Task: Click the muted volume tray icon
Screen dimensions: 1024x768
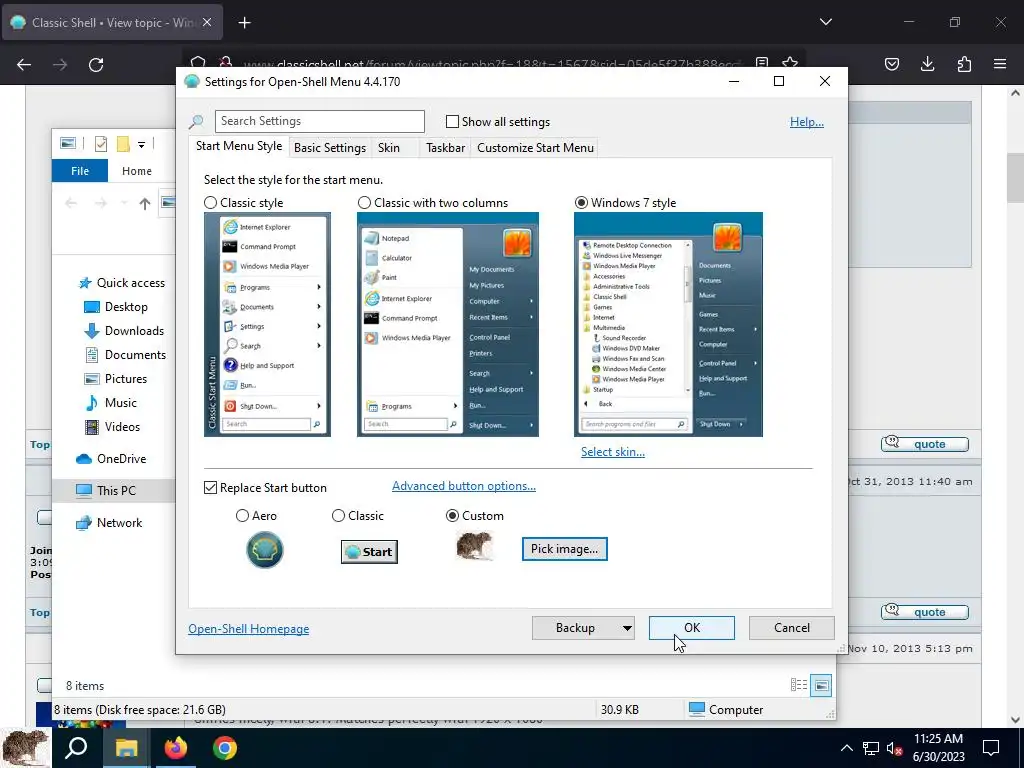Action: pyautogui.click(x=894, y=748)
